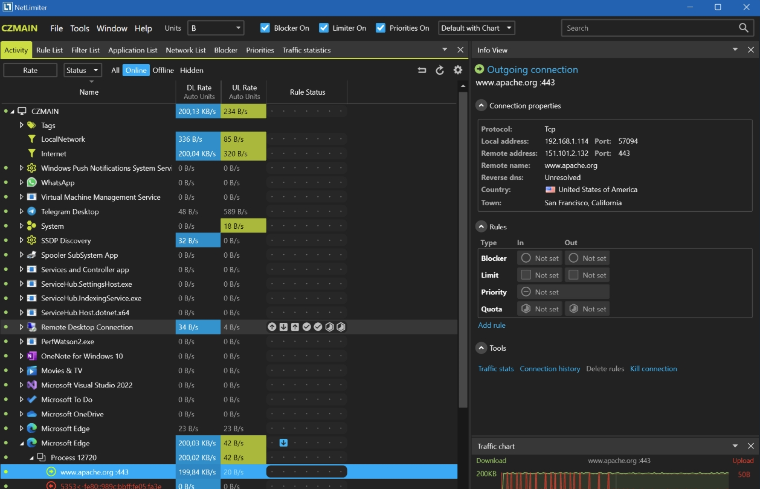
Task: Switch to the Rule List tab
Action: tap(50, 49)
